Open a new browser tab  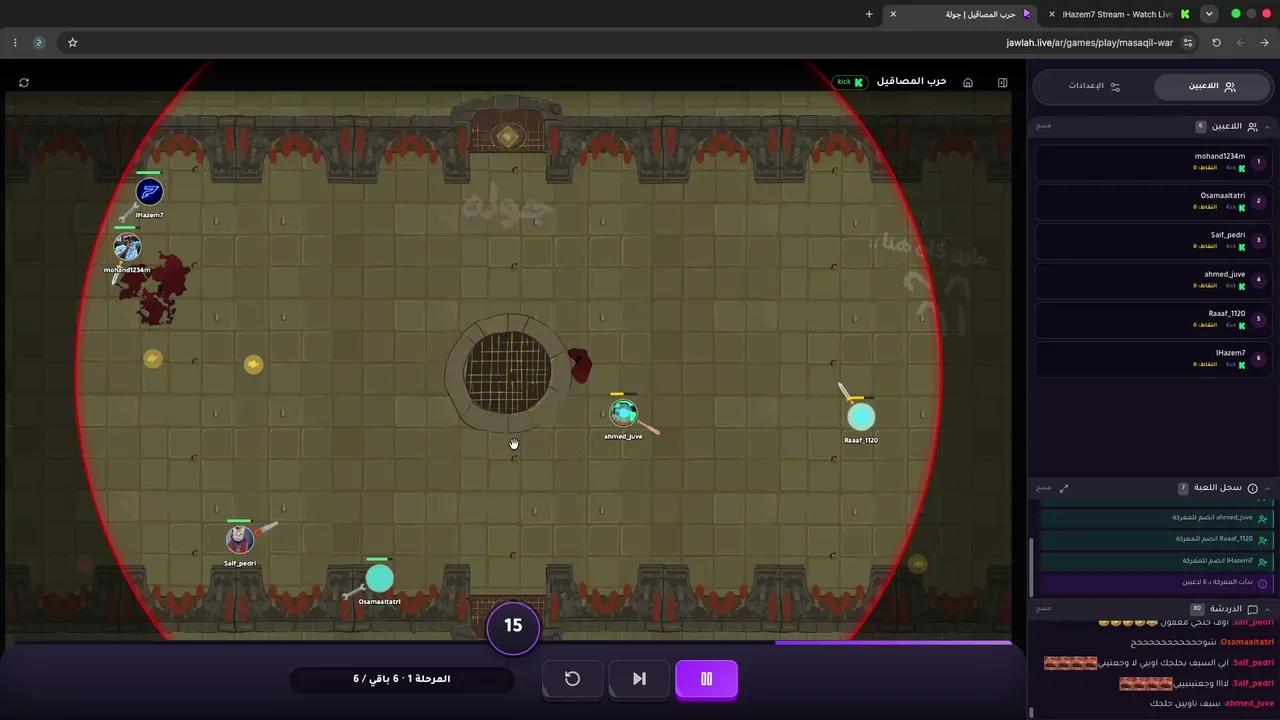869,14
